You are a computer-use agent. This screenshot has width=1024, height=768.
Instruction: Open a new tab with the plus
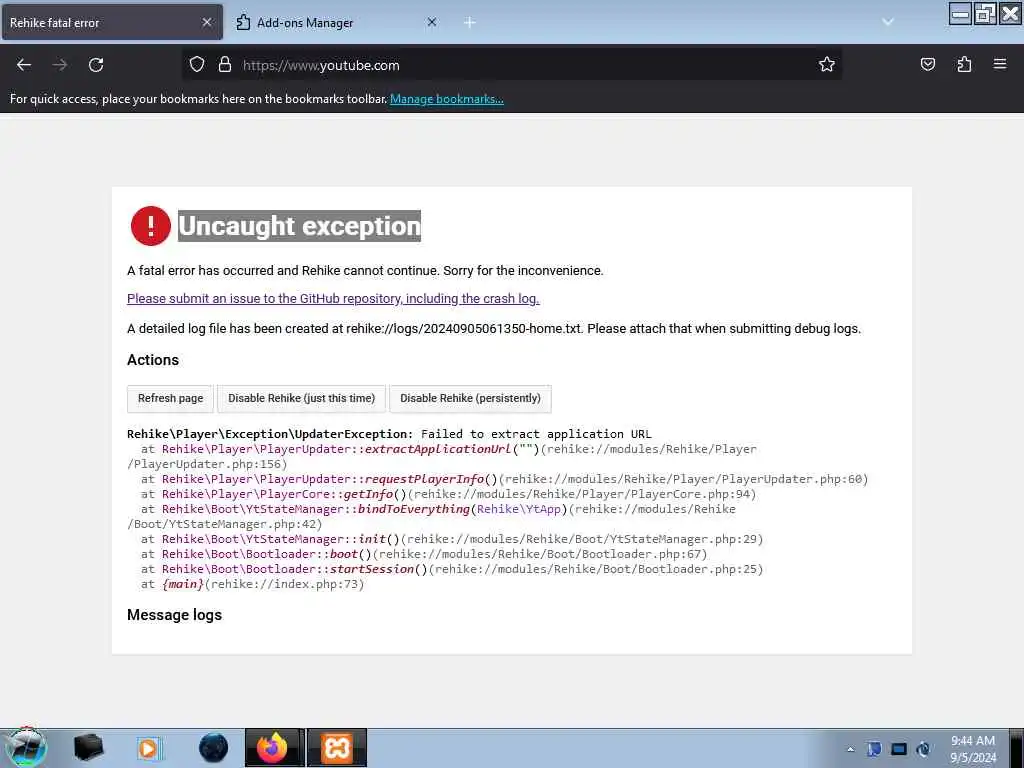(x=470, y=23)
